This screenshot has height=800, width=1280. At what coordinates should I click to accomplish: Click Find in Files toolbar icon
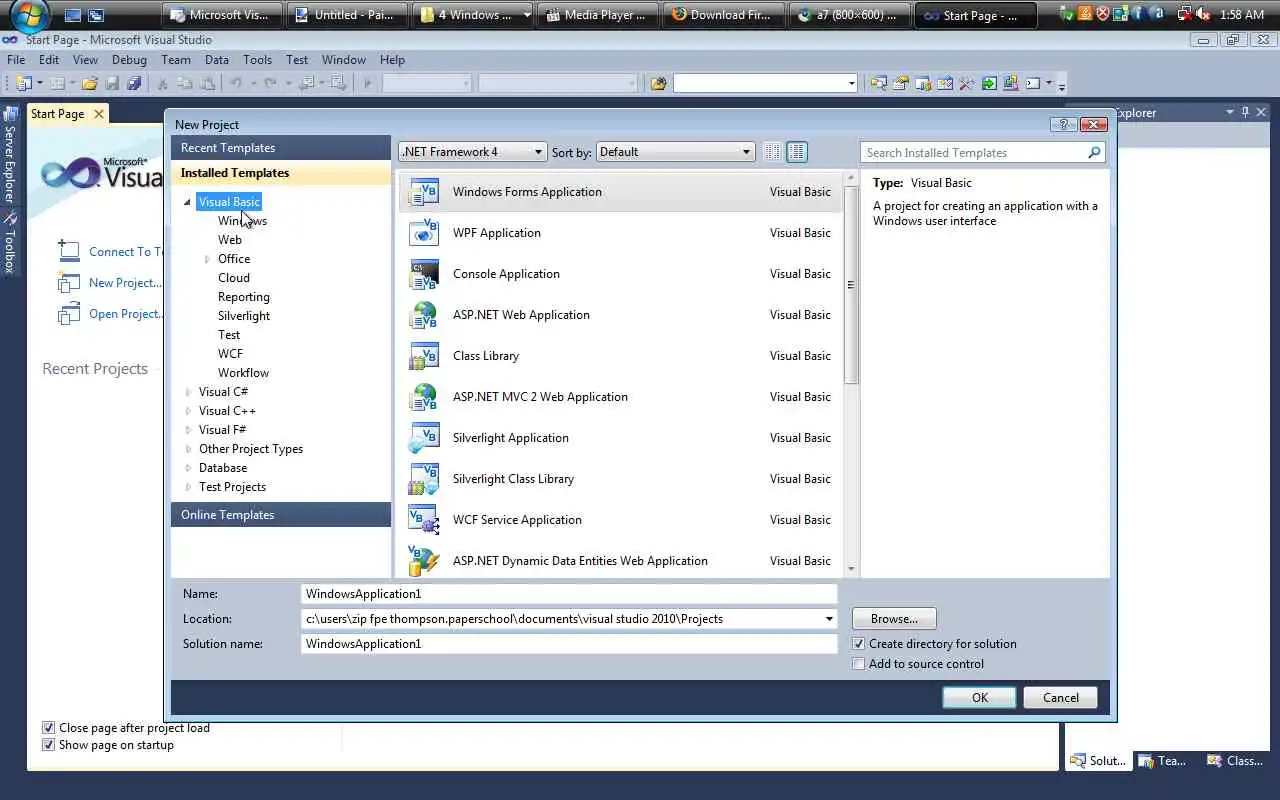pyautogui.click(x=657, y=84)
